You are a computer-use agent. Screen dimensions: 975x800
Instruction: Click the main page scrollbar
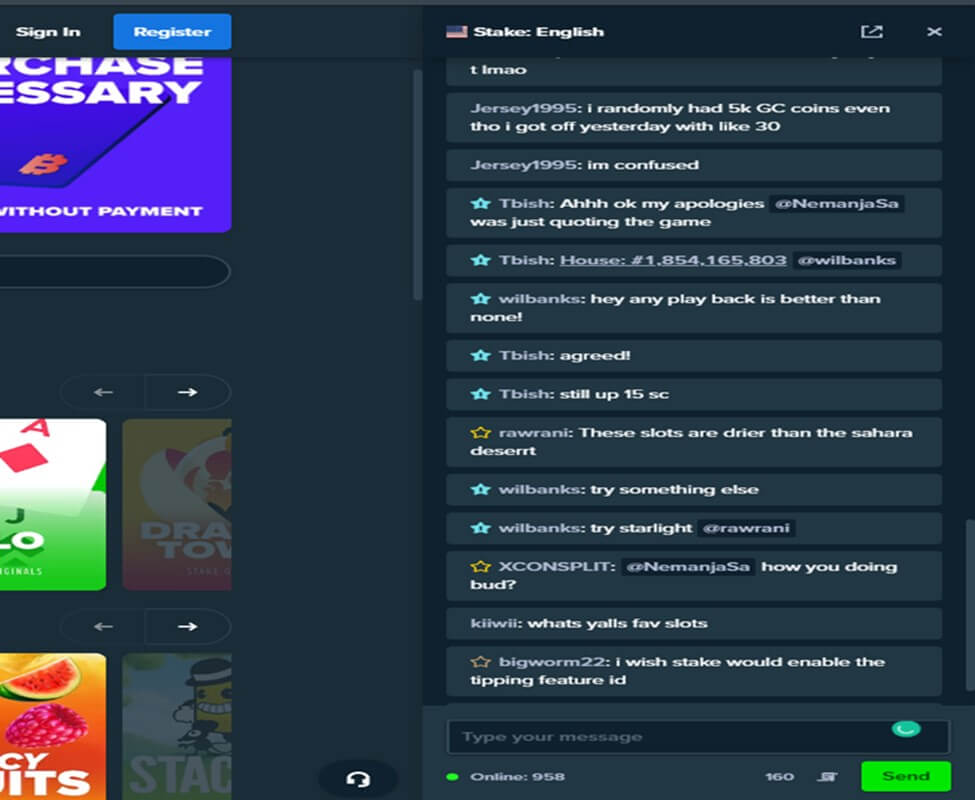pyautogui.click(x=417, y=185)
